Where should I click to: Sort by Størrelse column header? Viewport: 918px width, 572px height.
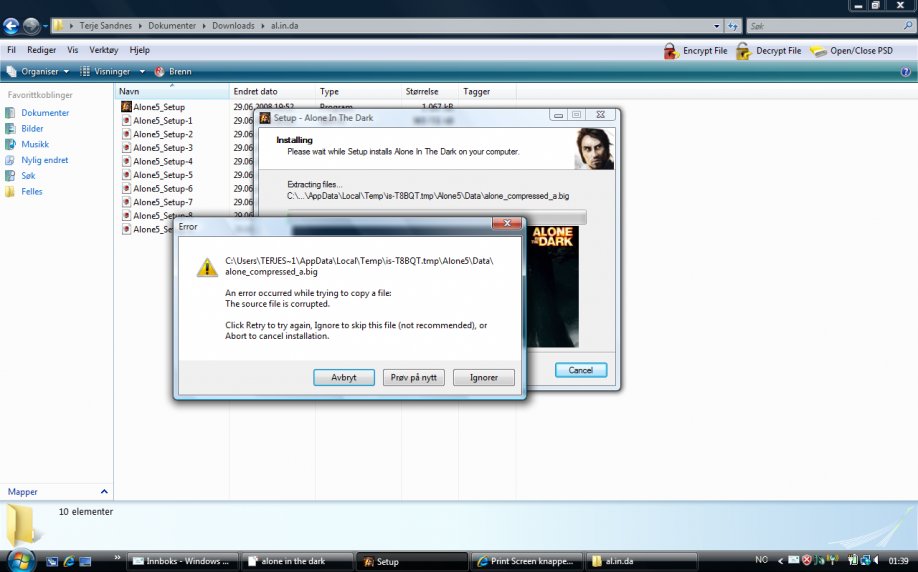[x=430, y=91]
